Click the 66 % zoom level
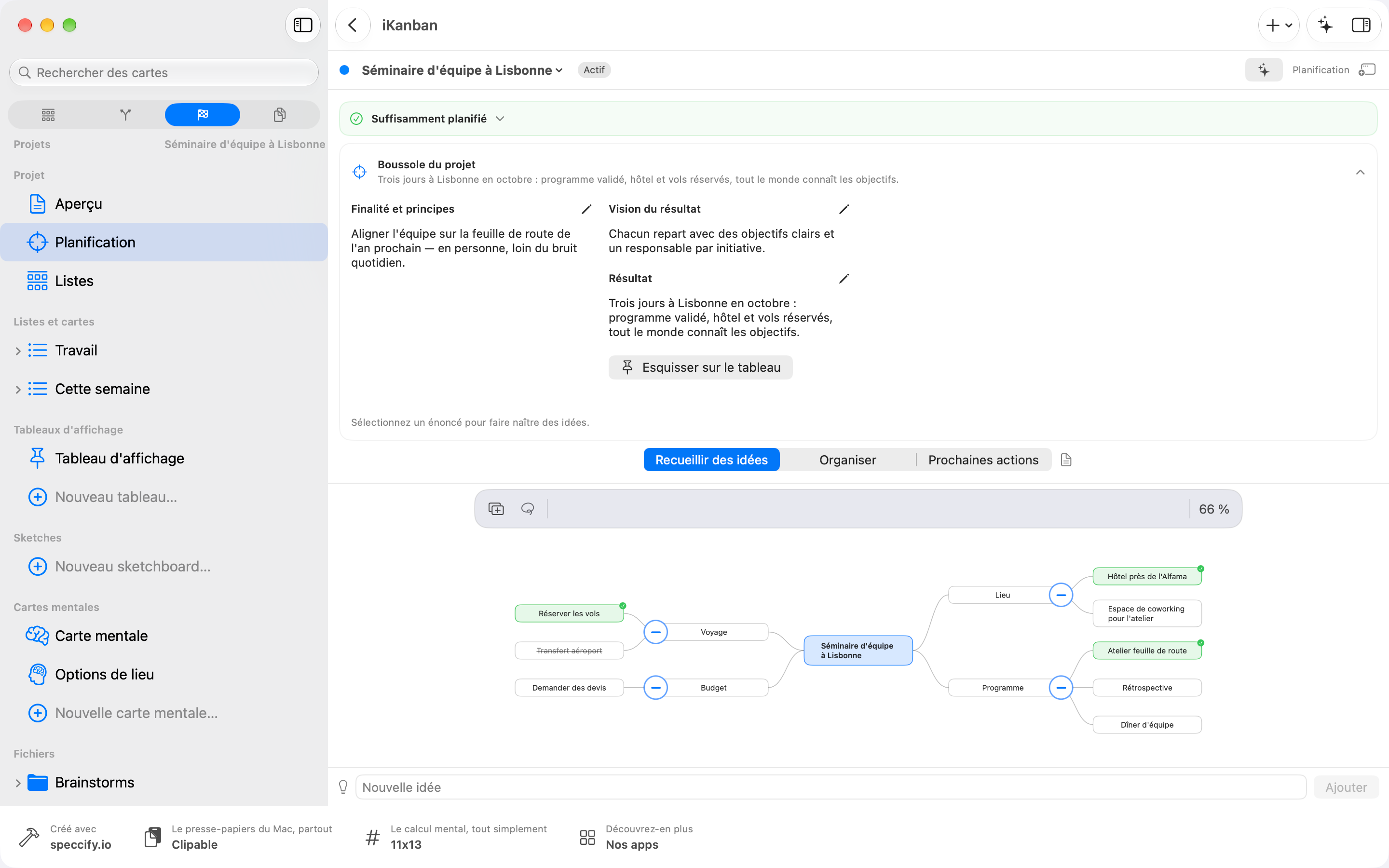This screenshot has width=1389, height=868. click(x=1214, y=509)
